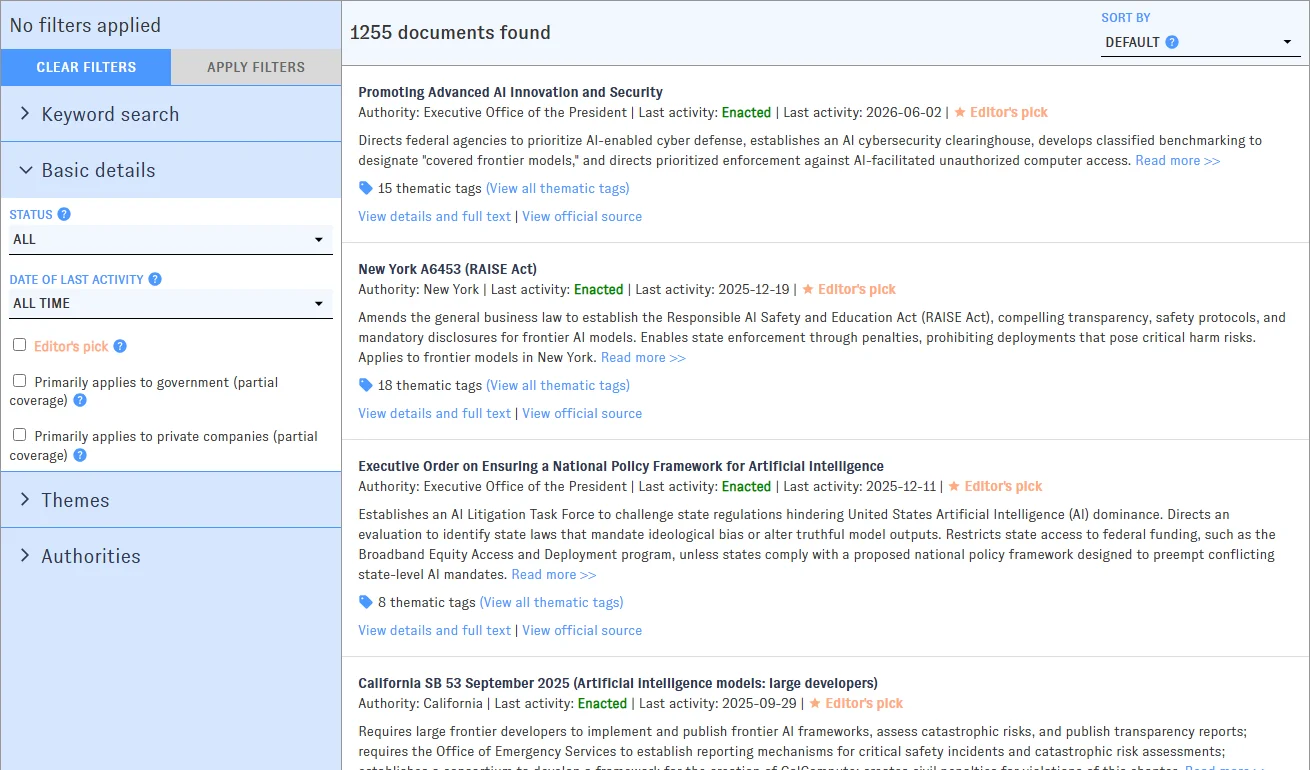The height and width of the screenshot is (770, 1310).
Task: Expand the Keyword search section
Action: pos(171,114)
